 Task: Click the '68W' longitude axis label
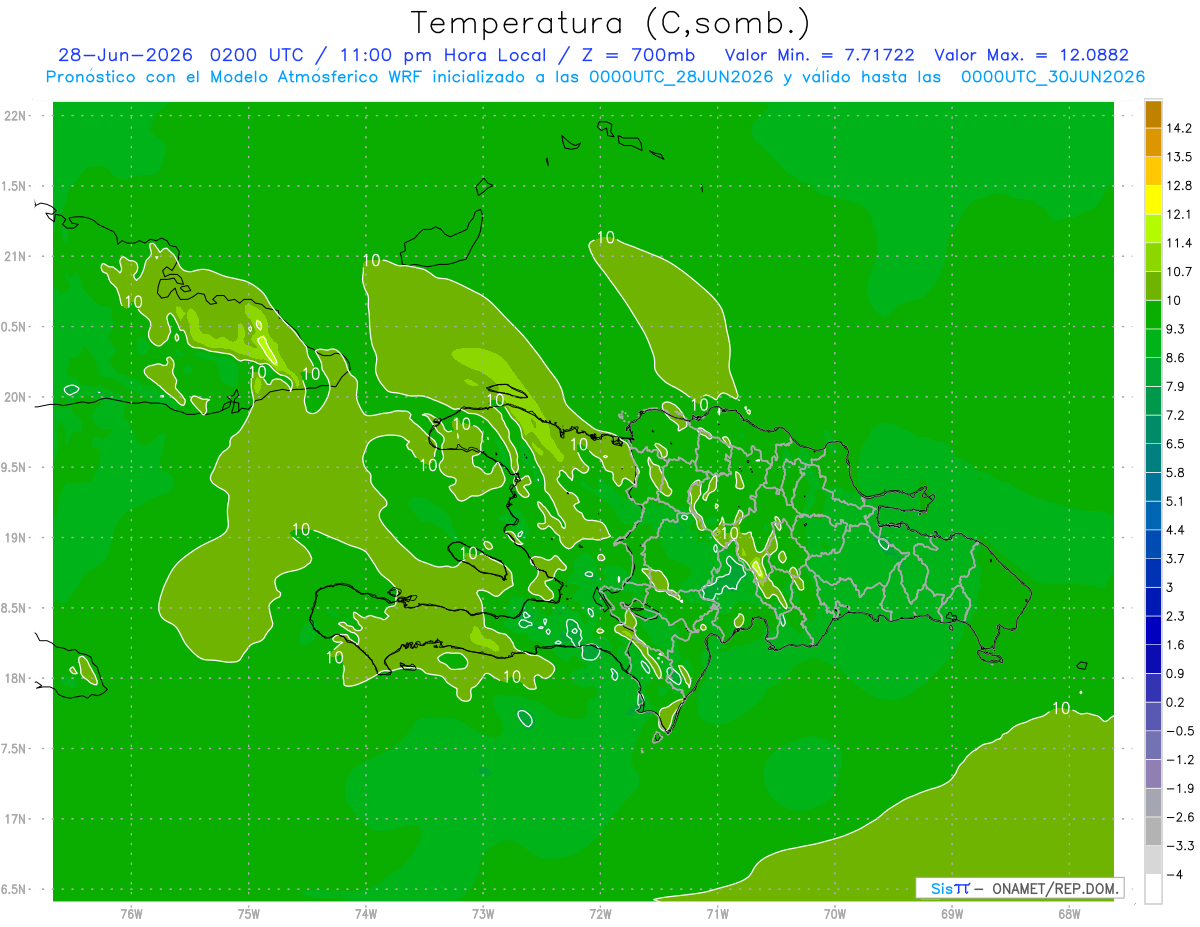tap(1069, 913)
